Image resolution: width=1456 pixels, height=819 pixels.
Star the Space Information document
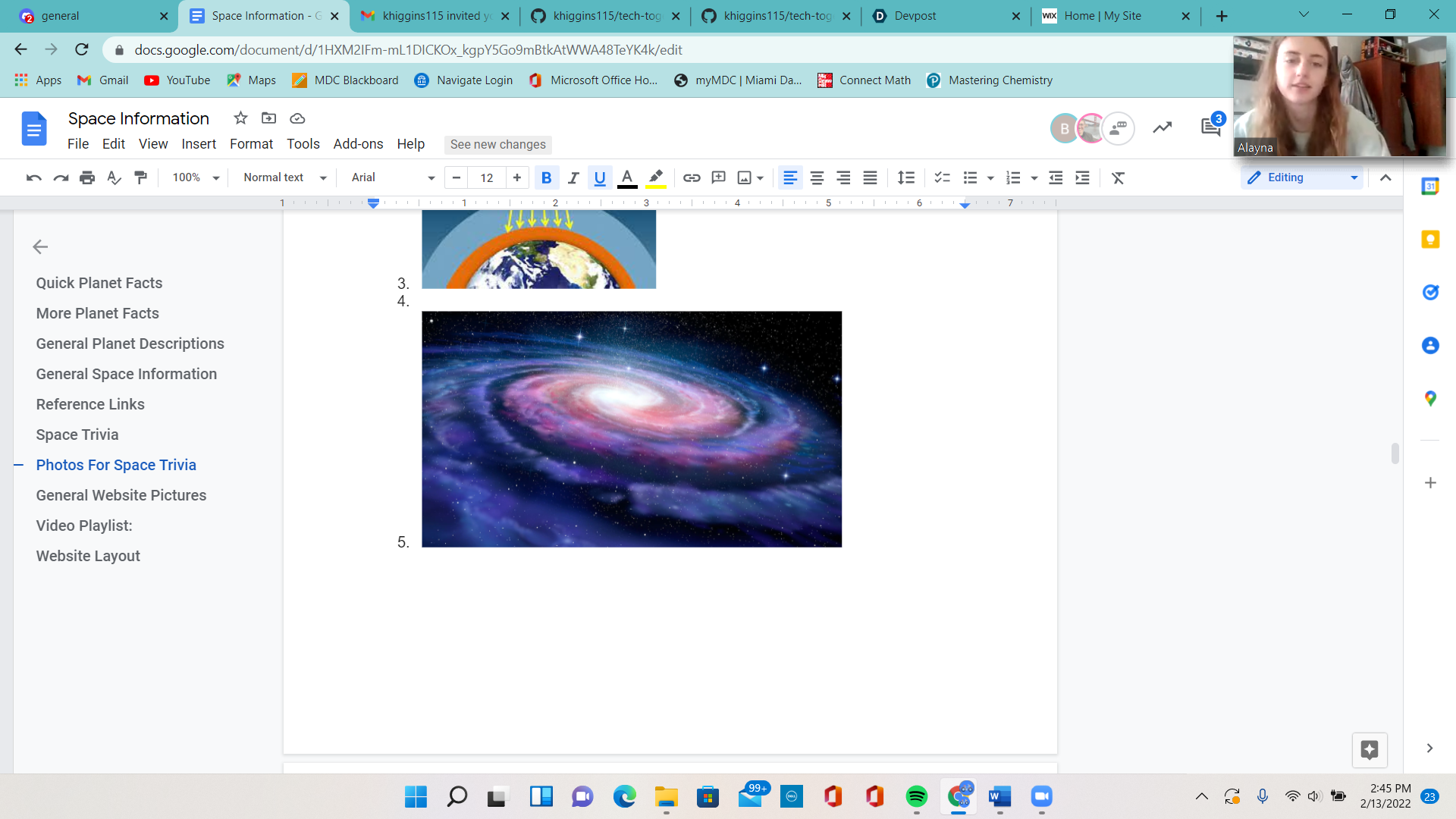(x=240, y=118)
